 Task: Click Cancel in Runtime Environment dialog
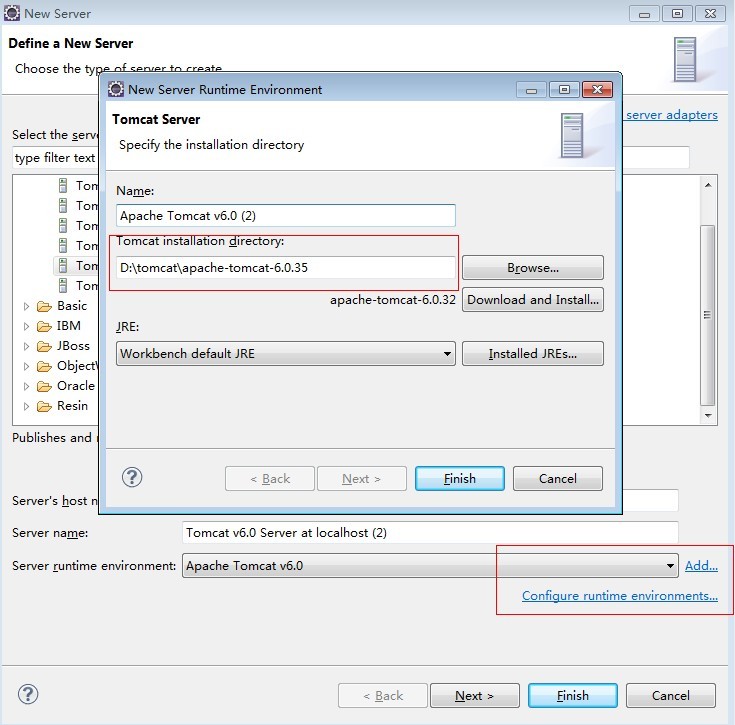point(557,478)
